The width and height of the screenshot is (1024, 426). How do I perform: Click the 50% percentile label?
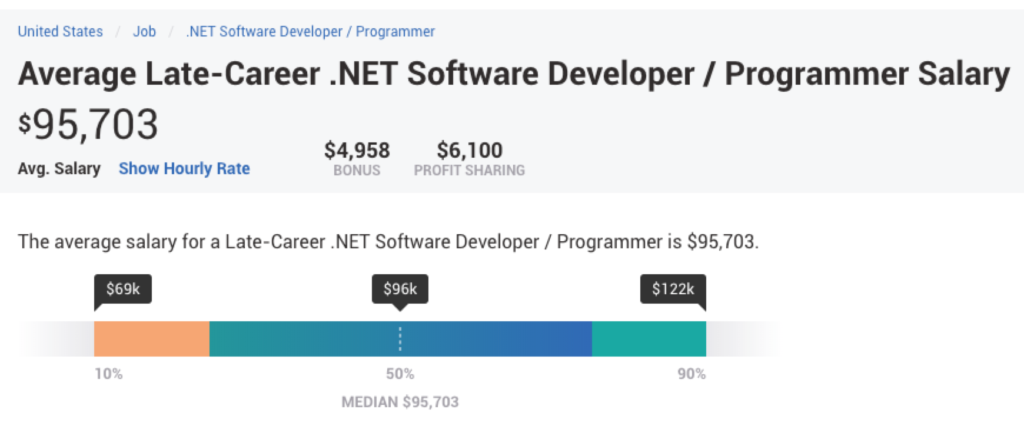(400, 374)
